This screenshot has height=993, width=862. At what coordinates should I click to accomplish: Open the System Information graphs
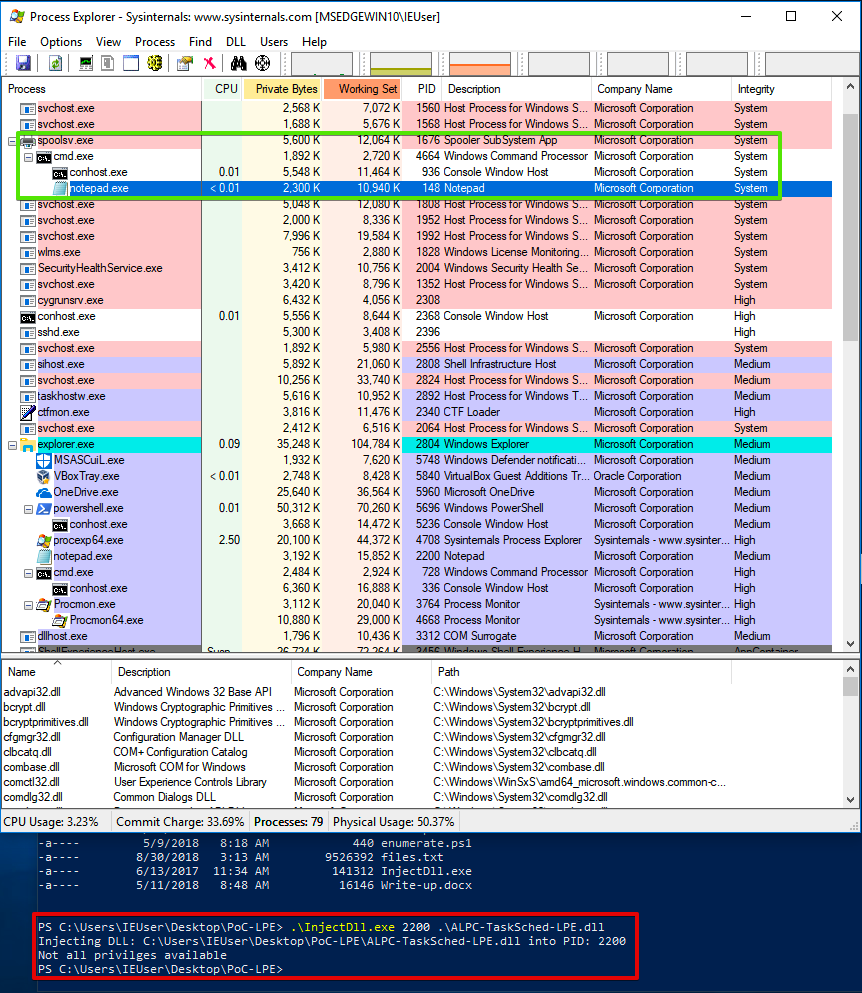click(85, 62)
